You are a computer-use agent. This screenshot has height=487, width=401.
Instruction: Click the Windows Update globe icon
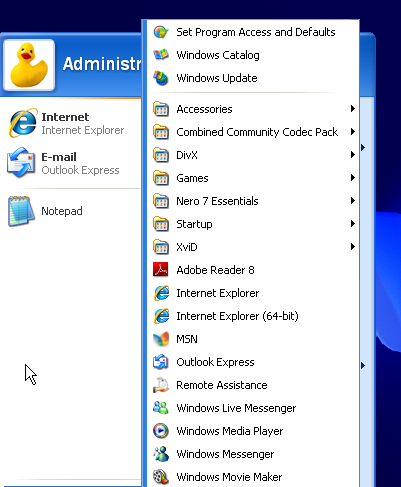point(161,78)
